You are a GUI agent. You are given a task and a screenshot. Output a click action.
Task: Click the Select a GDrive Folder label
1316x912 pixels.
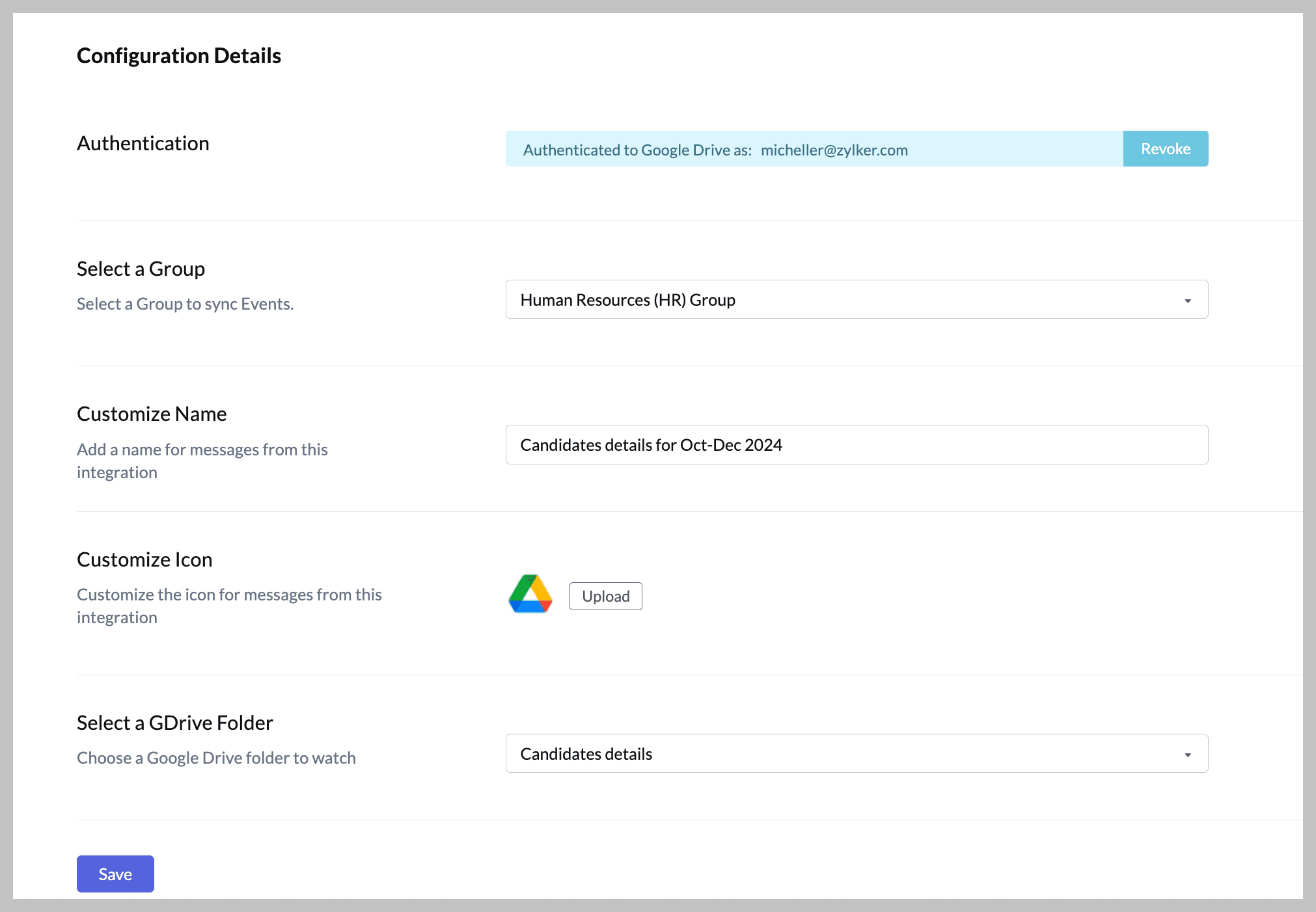point(174,723)
